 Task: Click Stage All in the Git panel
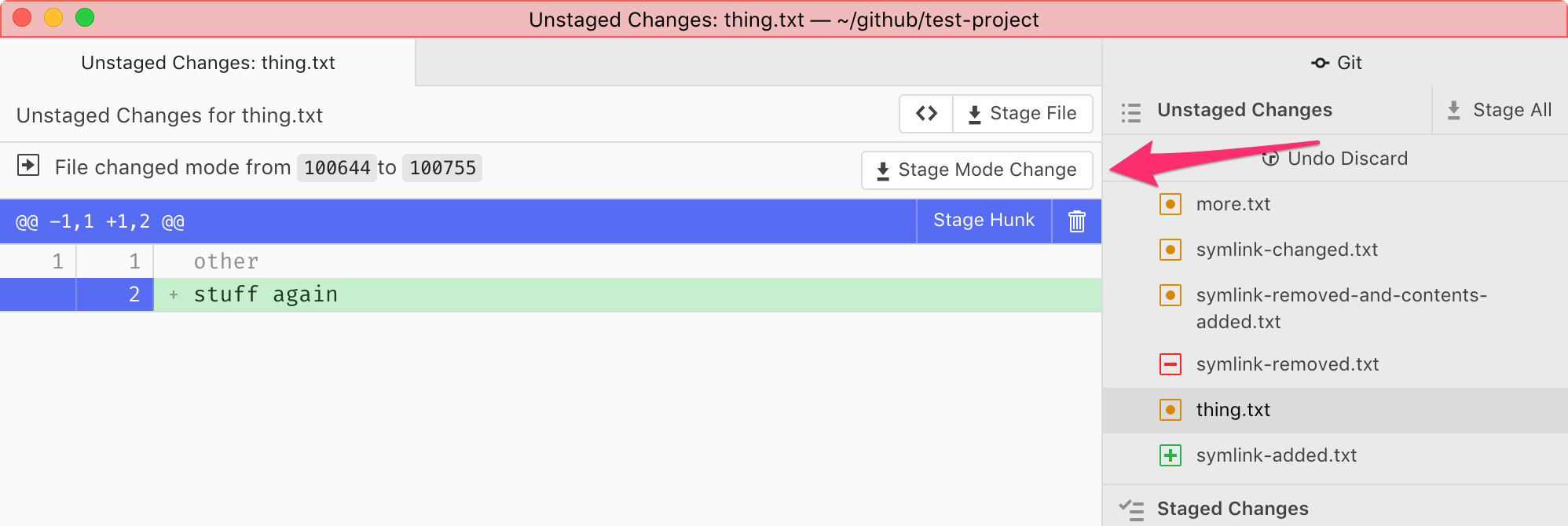coord(1500,110)
